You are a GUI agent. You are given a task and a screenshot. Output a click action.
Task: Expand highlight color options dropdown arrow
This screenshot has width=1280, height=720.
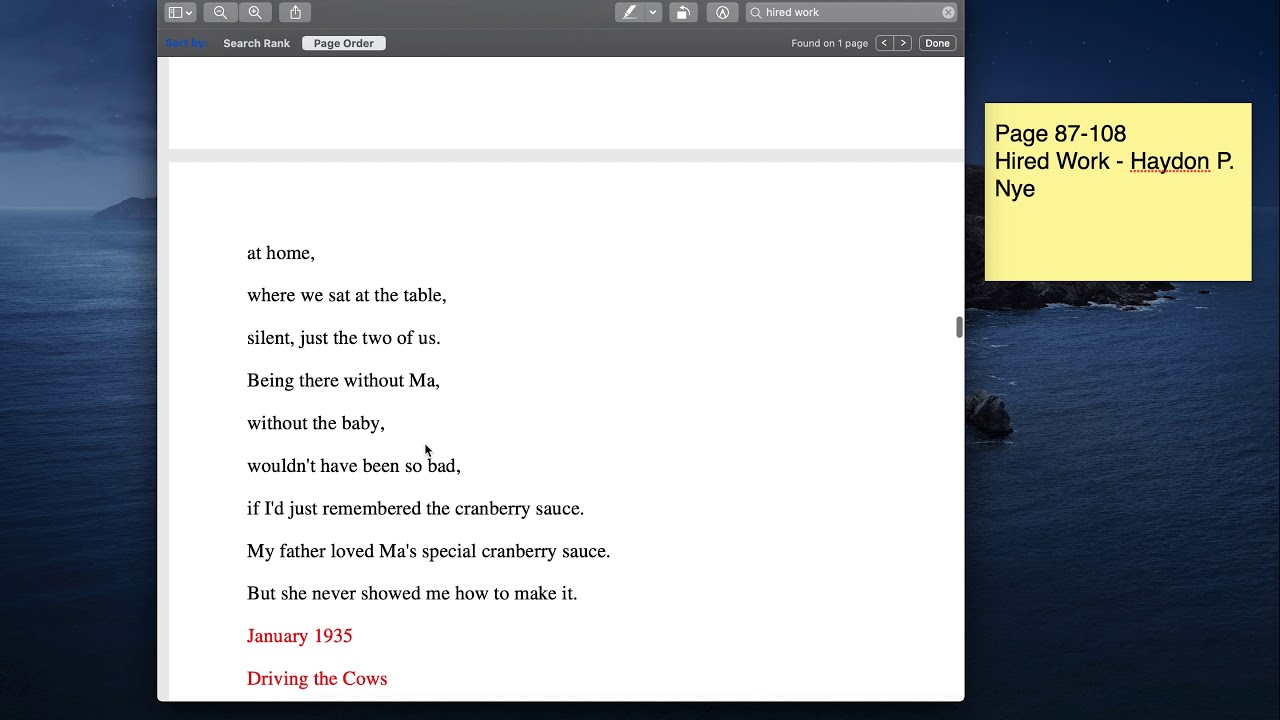point(653,12)
